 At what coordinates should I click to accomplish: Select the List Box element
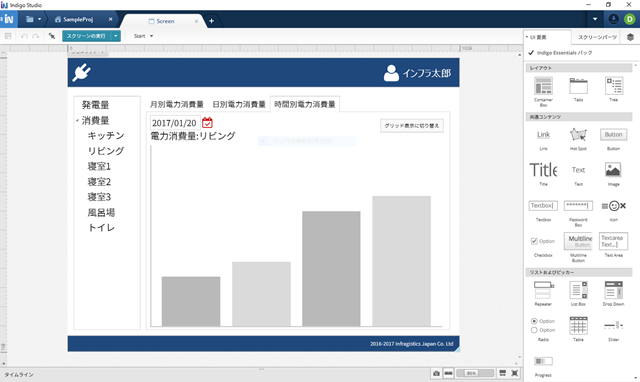point(578,293)
